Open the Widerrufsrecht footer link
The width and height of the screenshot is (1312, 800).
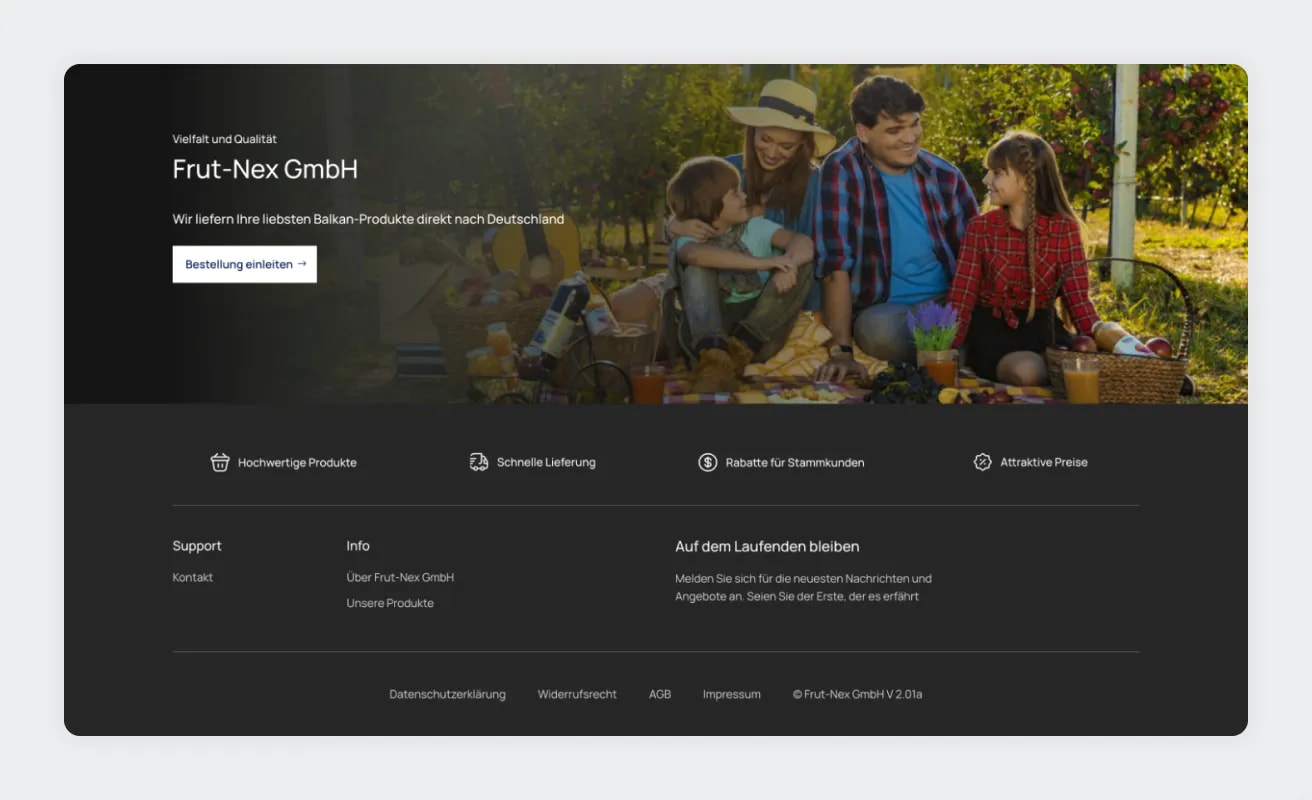(x=577, y=694)
